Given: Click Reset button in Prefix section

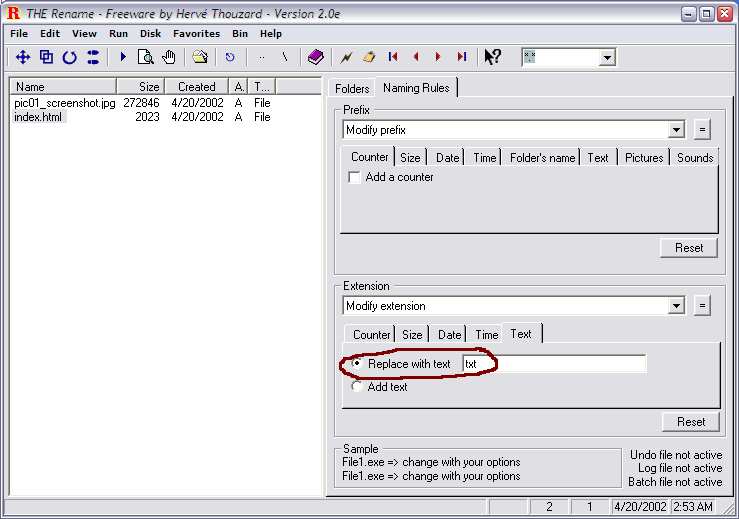Looking at the screenshot, I should 689,248.
